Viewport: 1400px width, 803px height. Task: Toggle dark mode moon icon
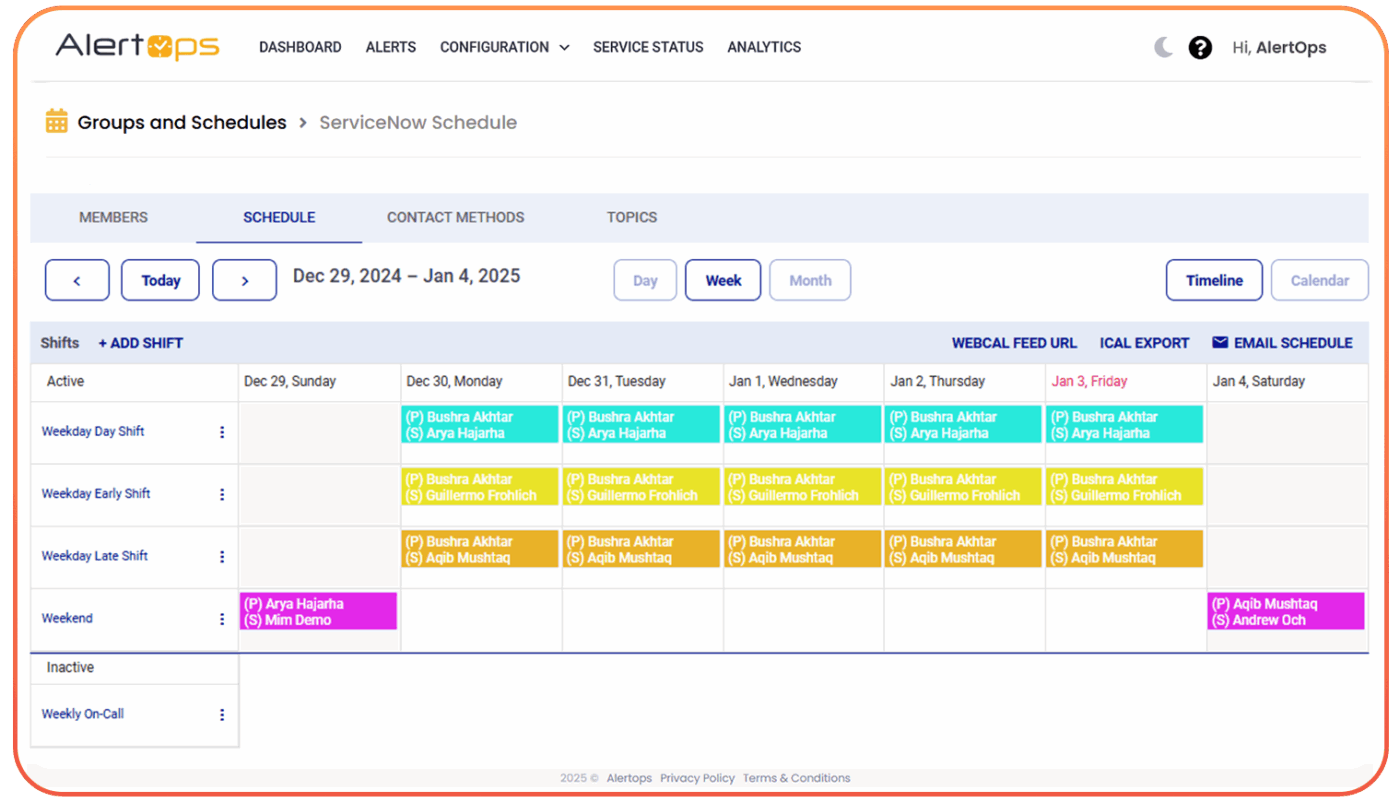(1163, 47)
